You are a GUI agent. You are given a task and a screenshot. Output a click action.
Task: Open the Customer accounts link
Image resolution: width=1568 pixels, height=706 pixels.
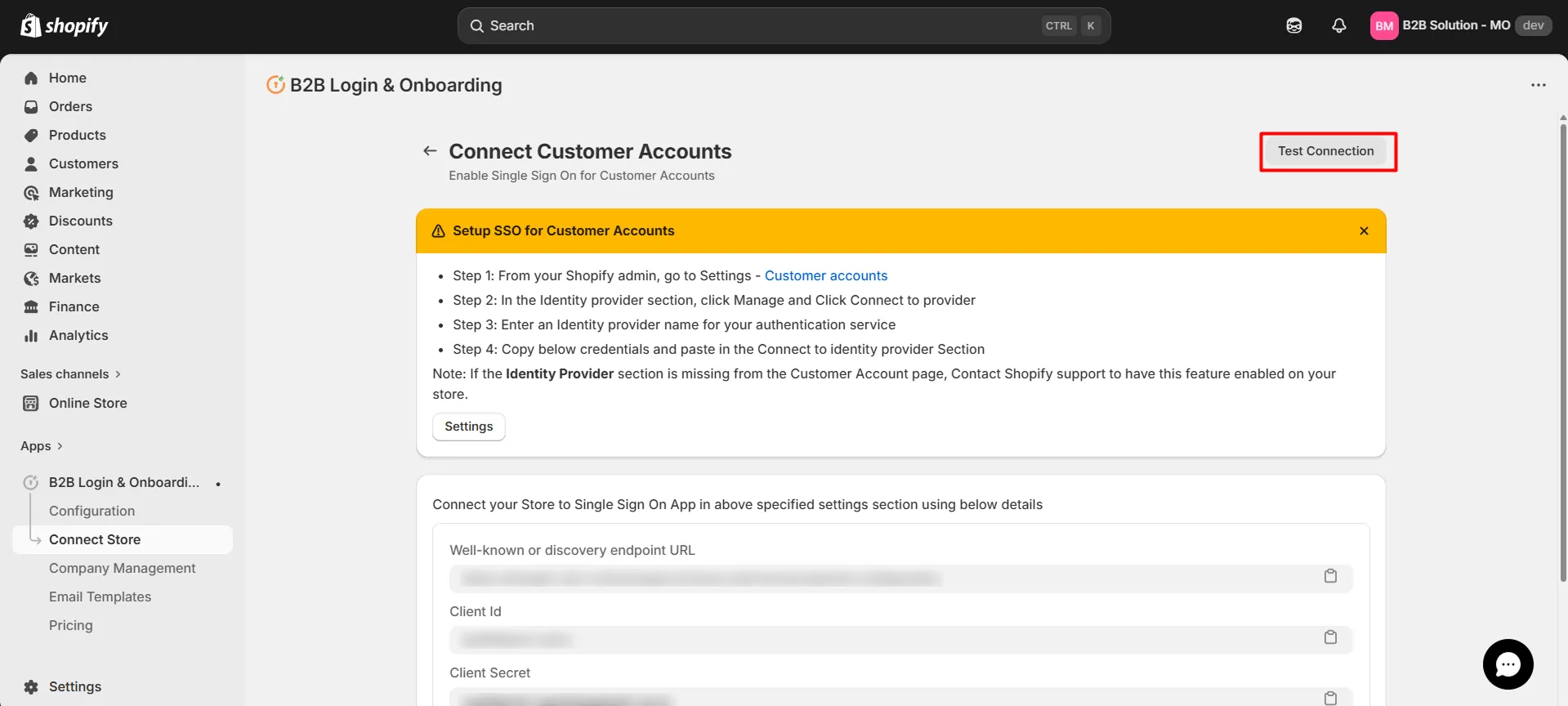point(825,276)
